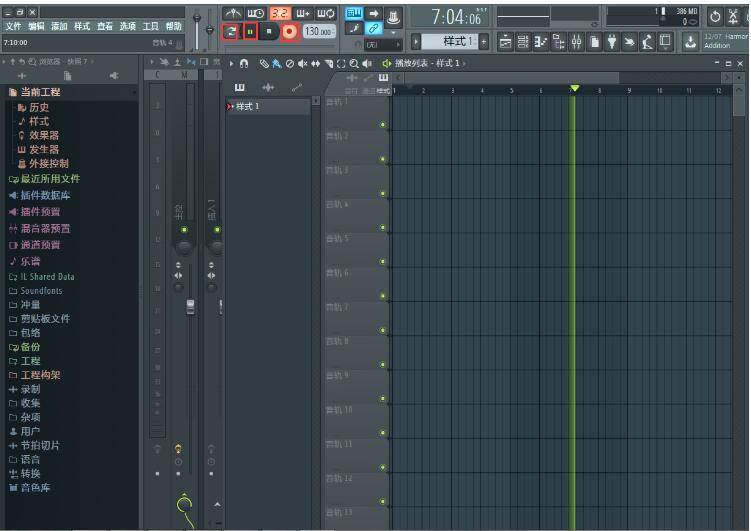Click the red record button

pyautogui.click(x=289, y=32)
